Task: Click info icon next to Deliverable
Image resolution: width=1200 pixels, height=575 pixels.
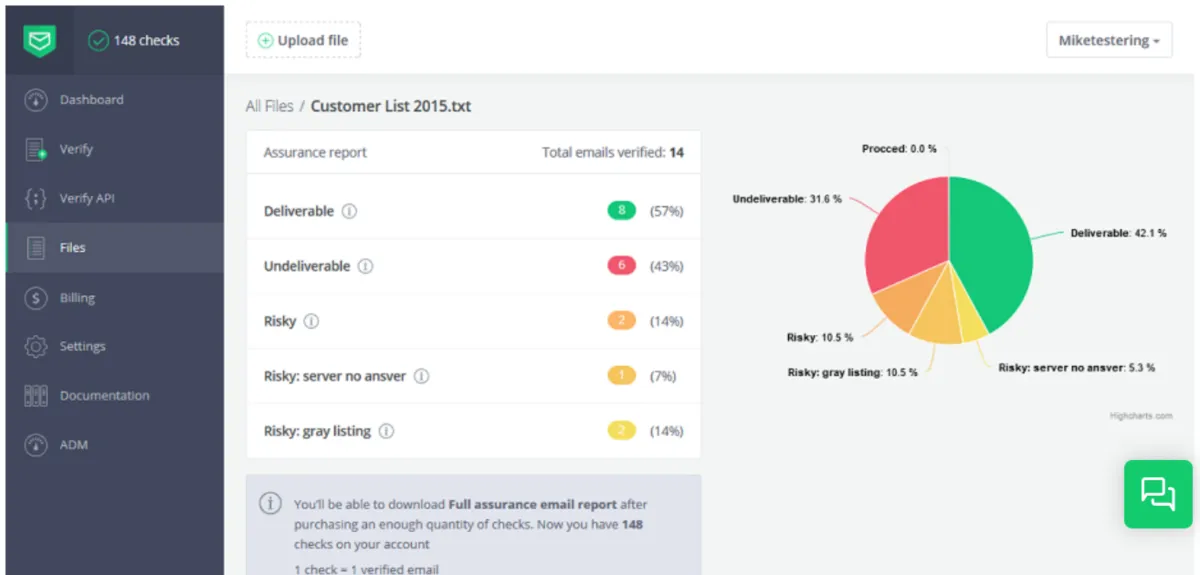Action: (349, 212)
